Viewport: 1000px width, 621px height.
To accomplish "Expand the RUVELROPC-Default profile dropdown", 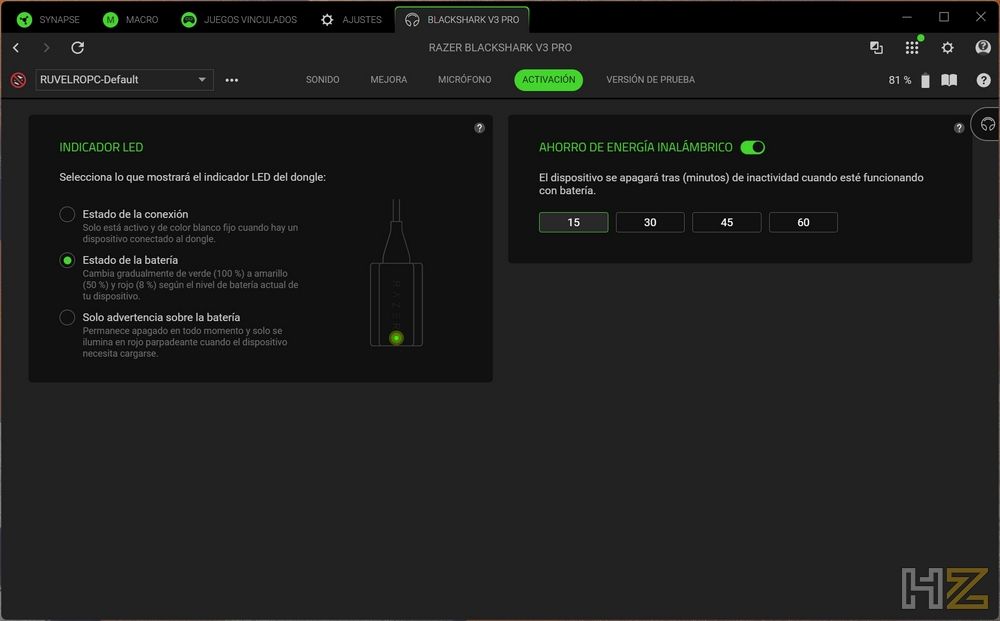I will 124,80.
